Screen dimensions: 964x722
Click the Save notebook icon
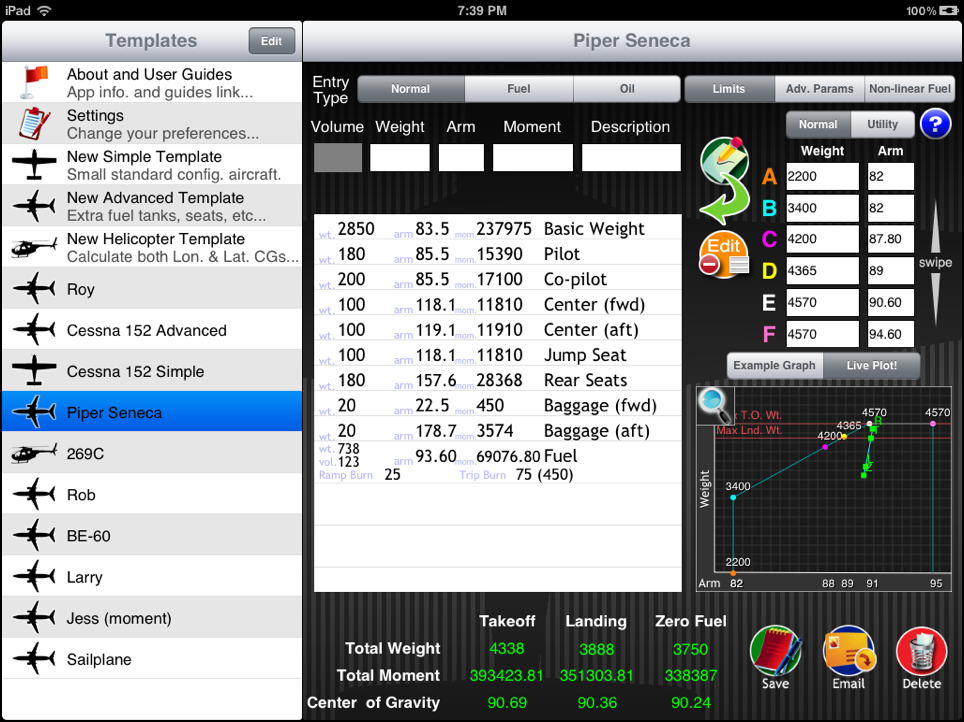point(775,653)
